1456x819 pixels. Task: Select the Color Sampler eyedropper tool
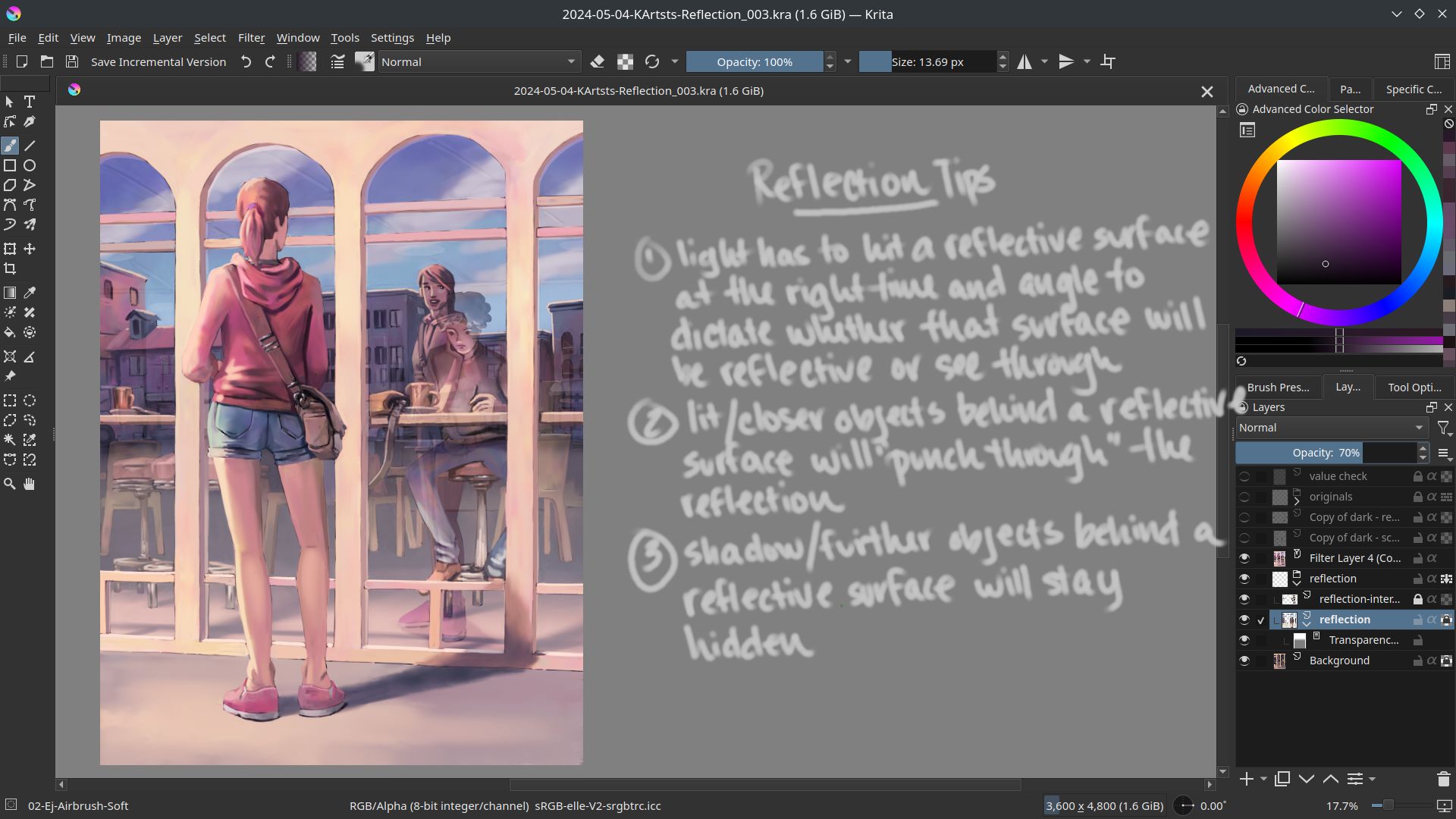pyautogui.click(x=30, y=293)
